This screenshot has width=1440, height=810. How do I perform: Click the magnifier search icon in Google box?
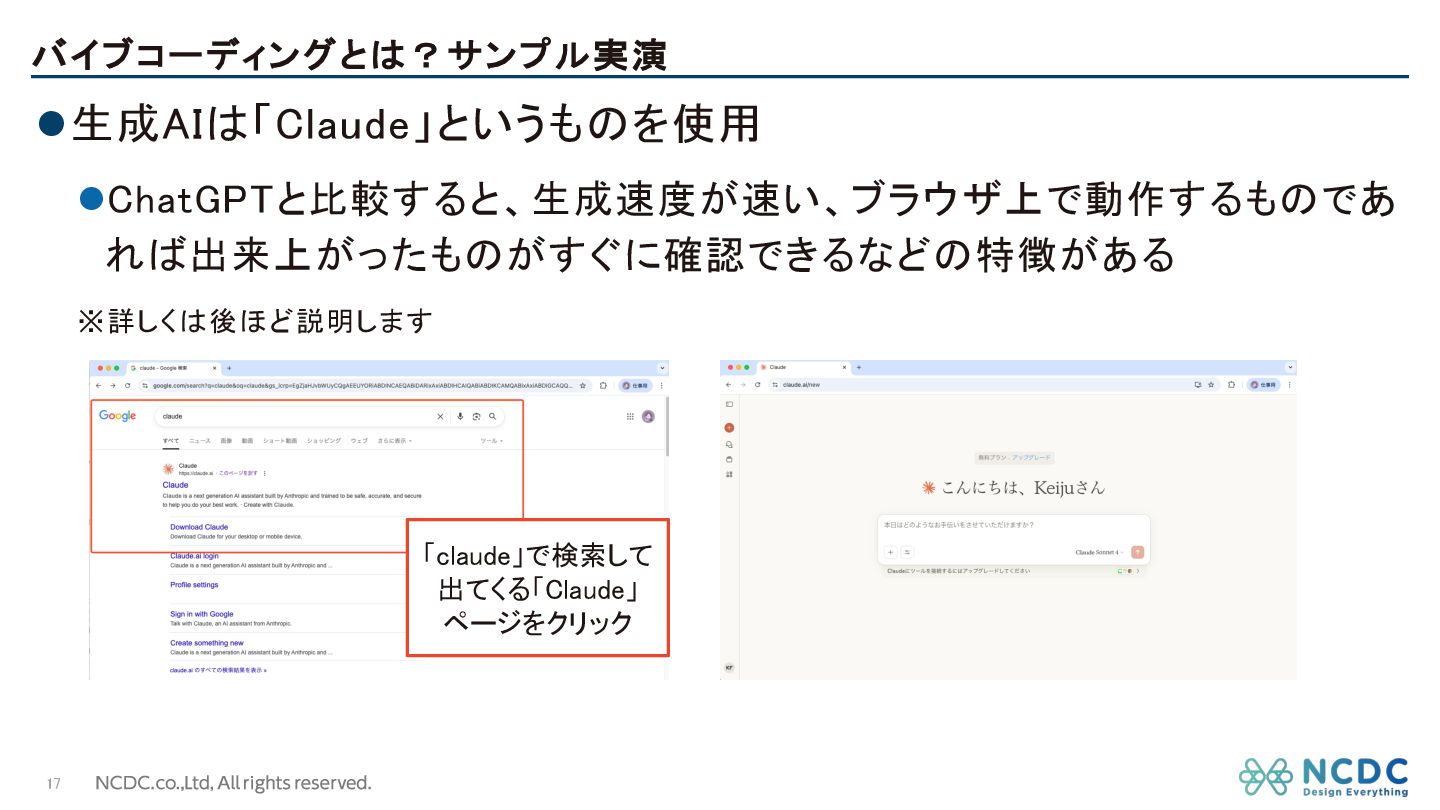pos(492,416)
